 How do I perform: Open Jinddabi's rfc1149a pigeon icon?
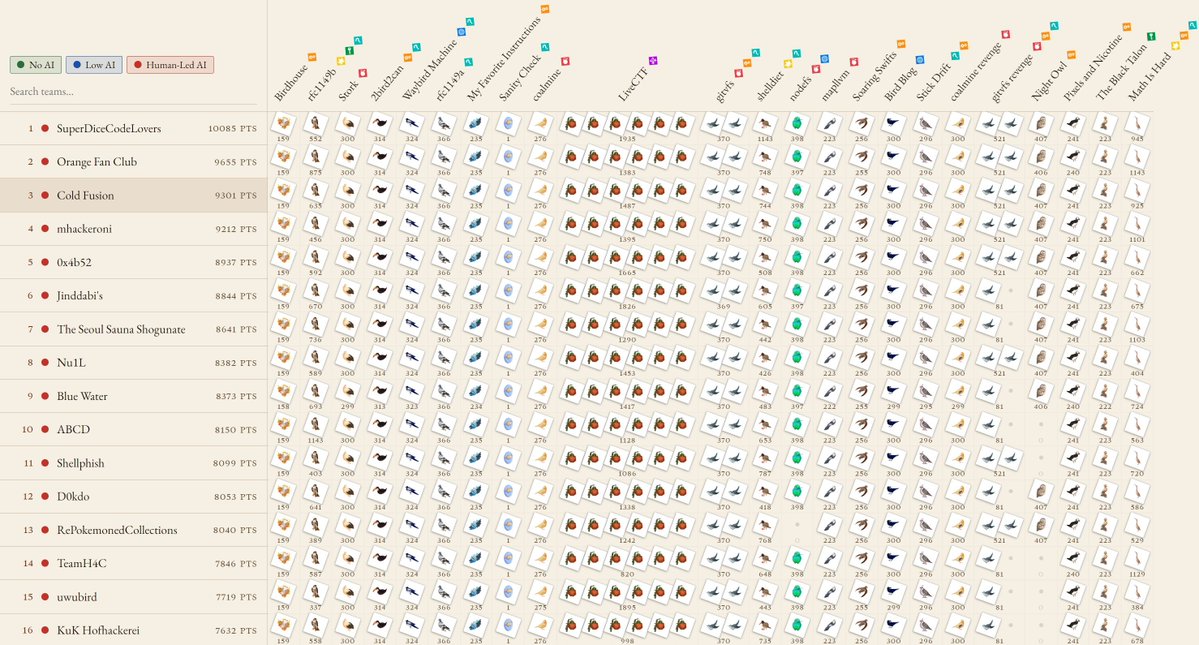point(444,291)
